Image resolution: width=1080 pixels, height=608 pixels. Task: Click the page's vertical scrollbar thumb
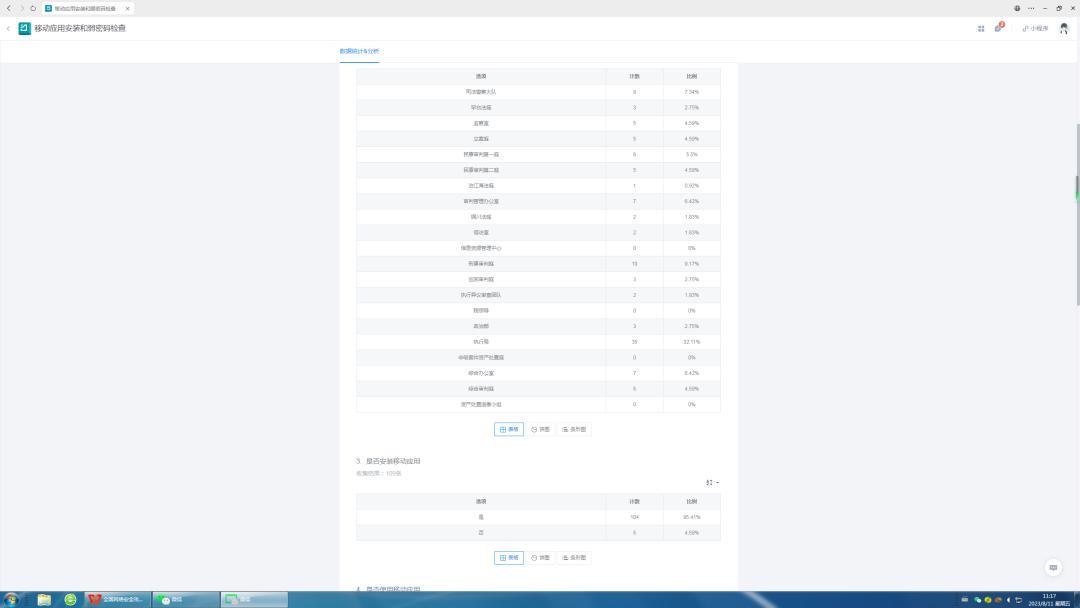(1077, 215)
